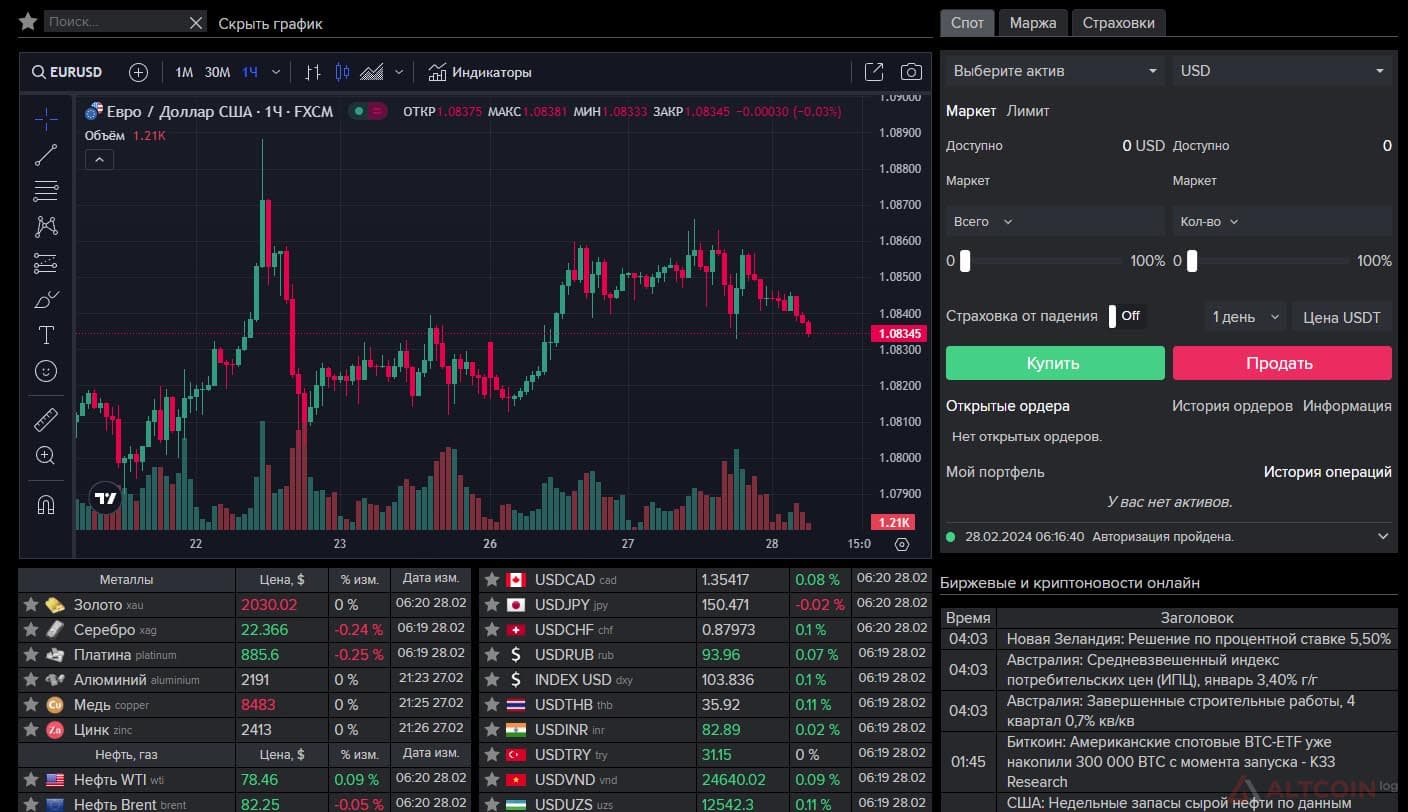
Task: Toggle the star for Серебро row
Action: click(x=31, y=630)
